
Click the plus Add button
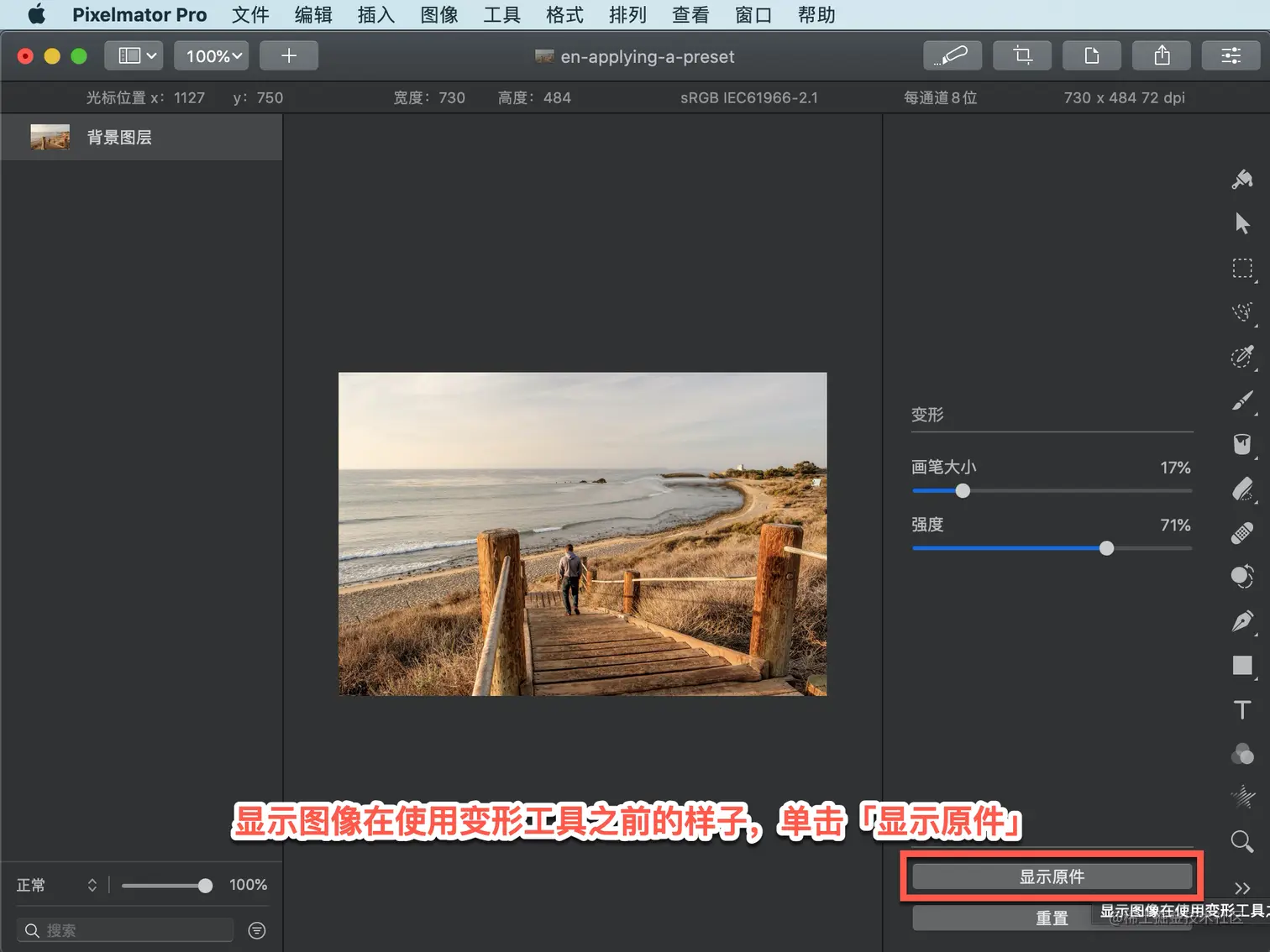pos(289,55)
